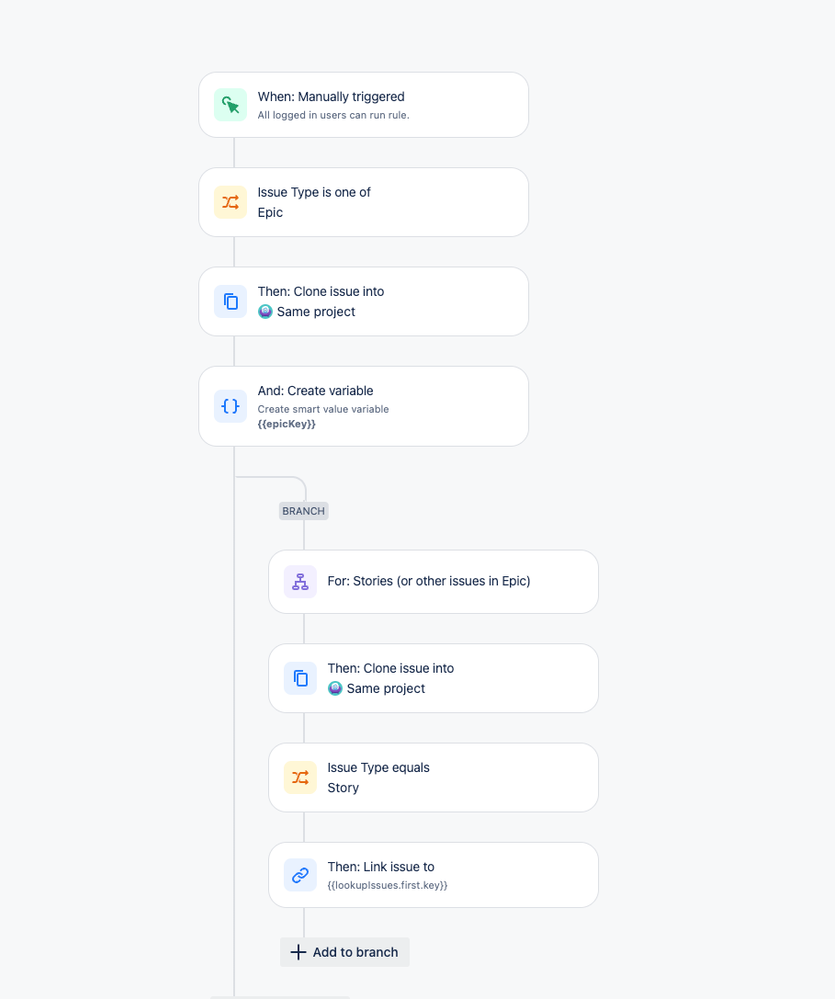835x999 pixels.
Task: Click the green manual trigger cursor icon
Action: click(231, 104)
